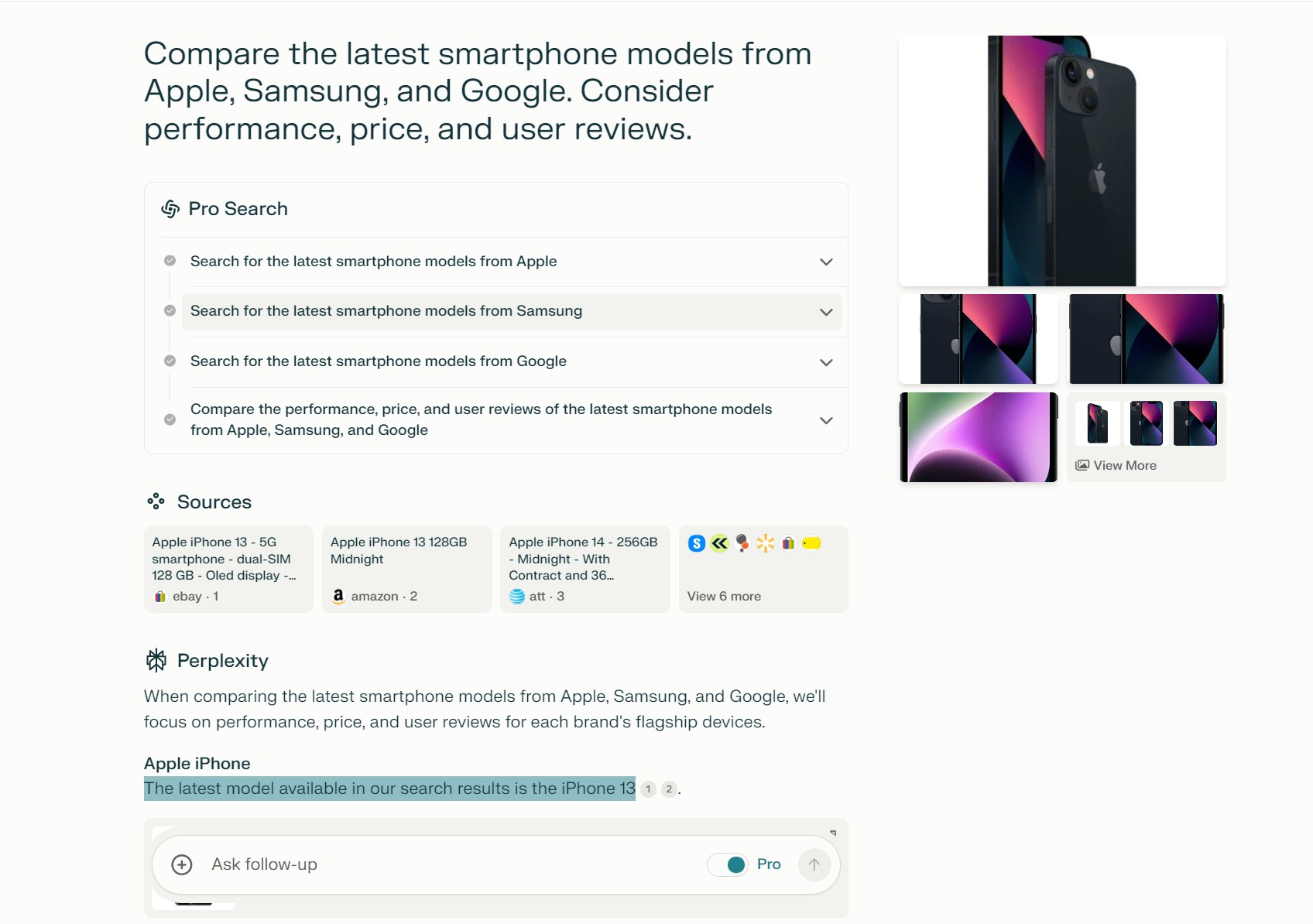The height and width of the screenshot is (924, 1313).
Task: Open the large iPhone 13 main image
Action: coord(1062,161)
